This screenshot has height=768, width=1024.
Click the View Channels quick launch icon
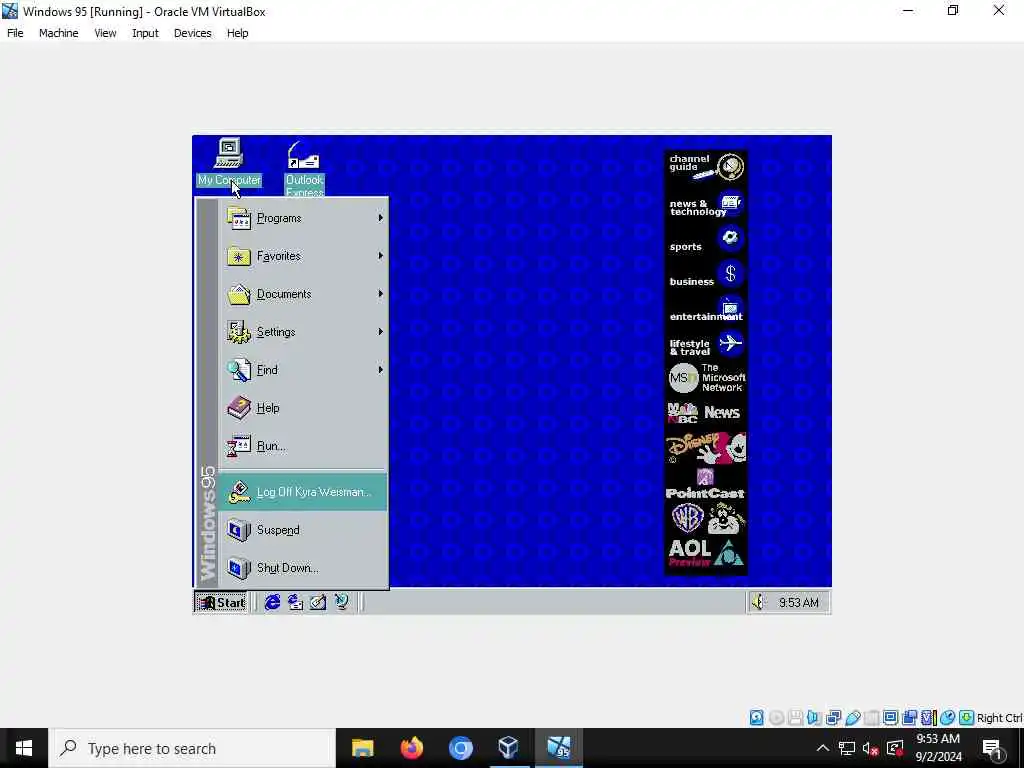[341, 602]
